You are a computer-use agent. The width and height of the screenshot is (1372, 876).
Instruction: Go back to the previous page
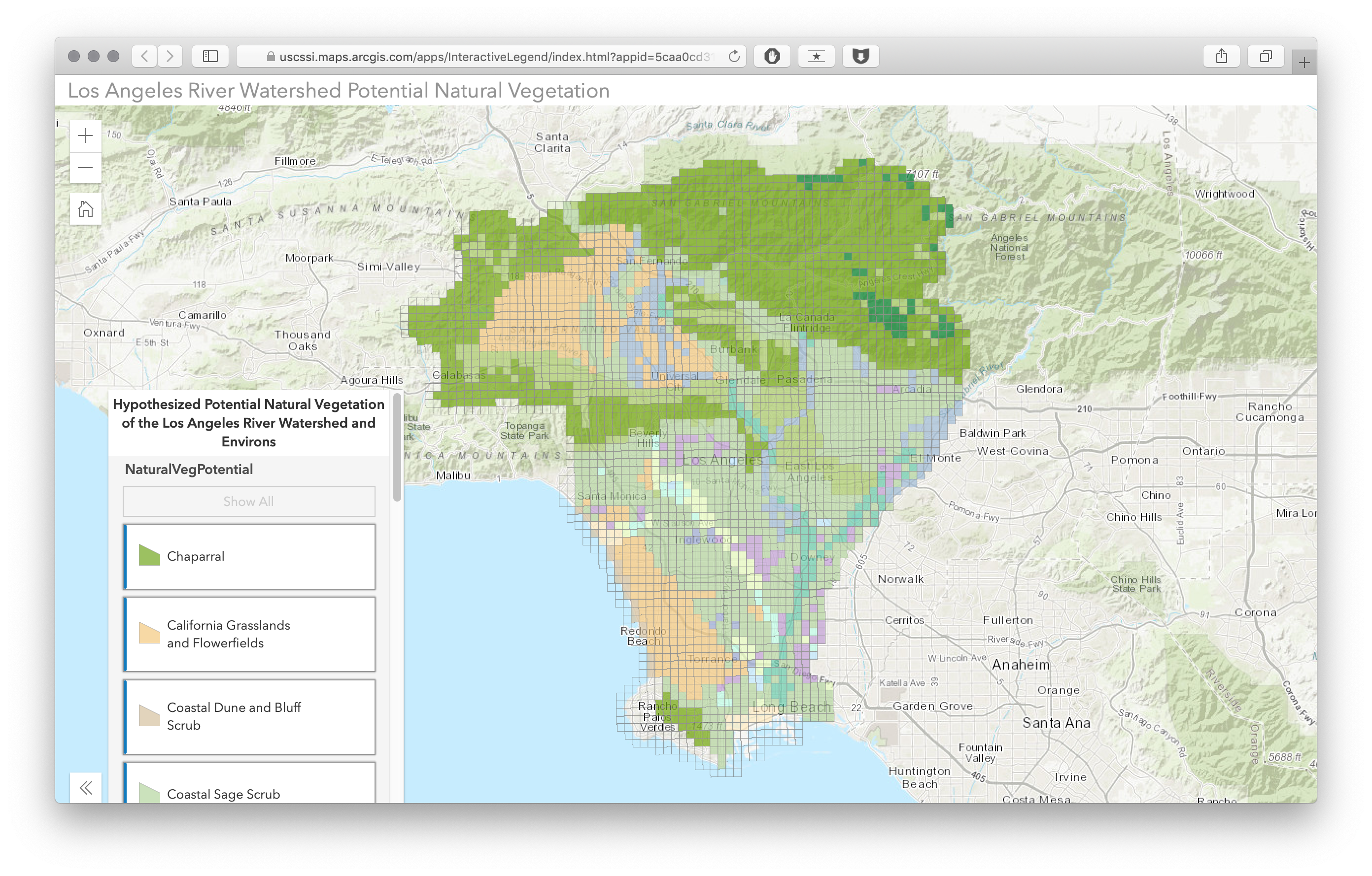(x=145, y=56)
